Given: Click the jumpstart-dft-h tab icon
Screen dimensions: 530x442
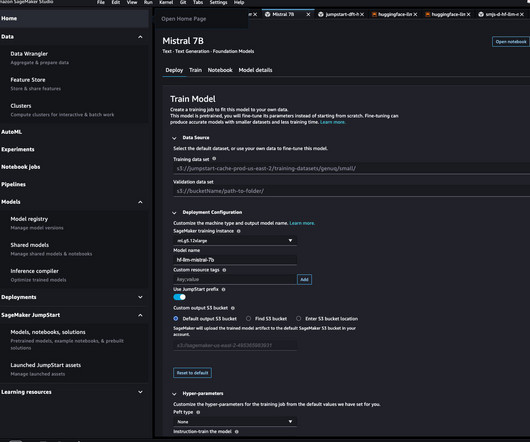Looking at the screenshot, I should tap(321, 14).
